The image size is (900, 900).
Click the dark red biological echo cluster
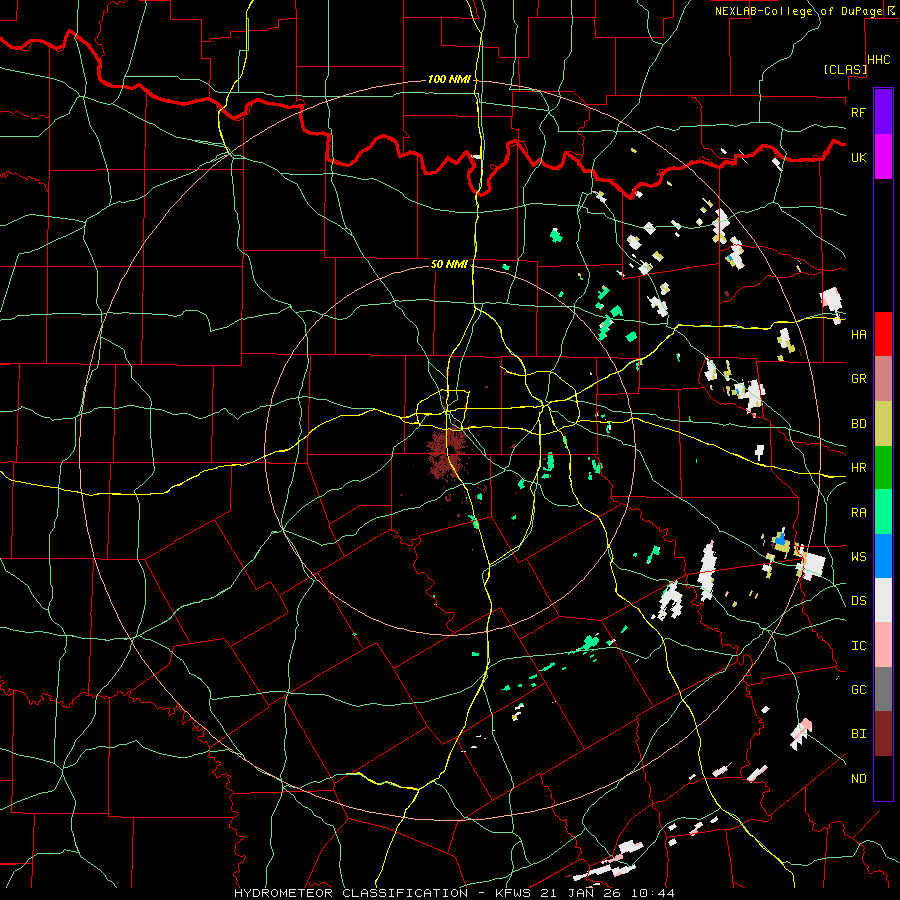448,451
